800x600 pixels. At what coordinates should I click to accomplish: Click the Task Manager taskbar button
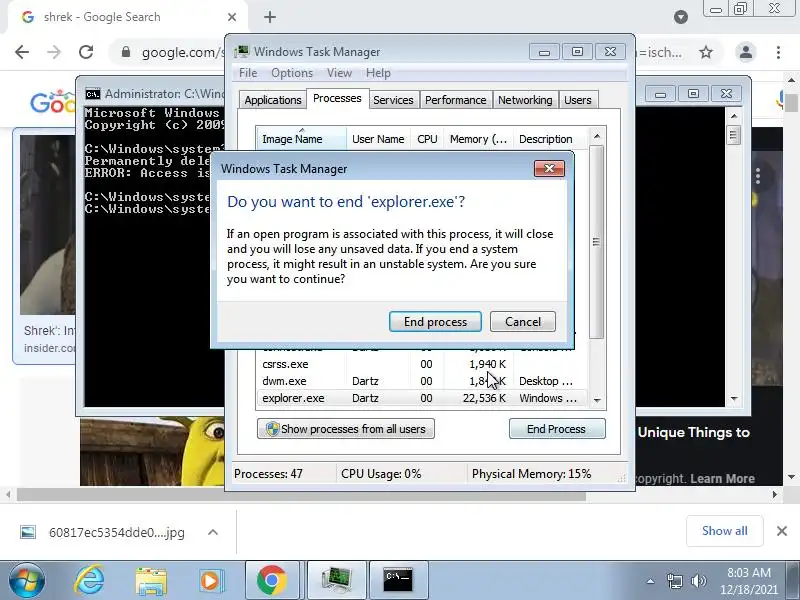pyautogui.click(x=337, y=580)
